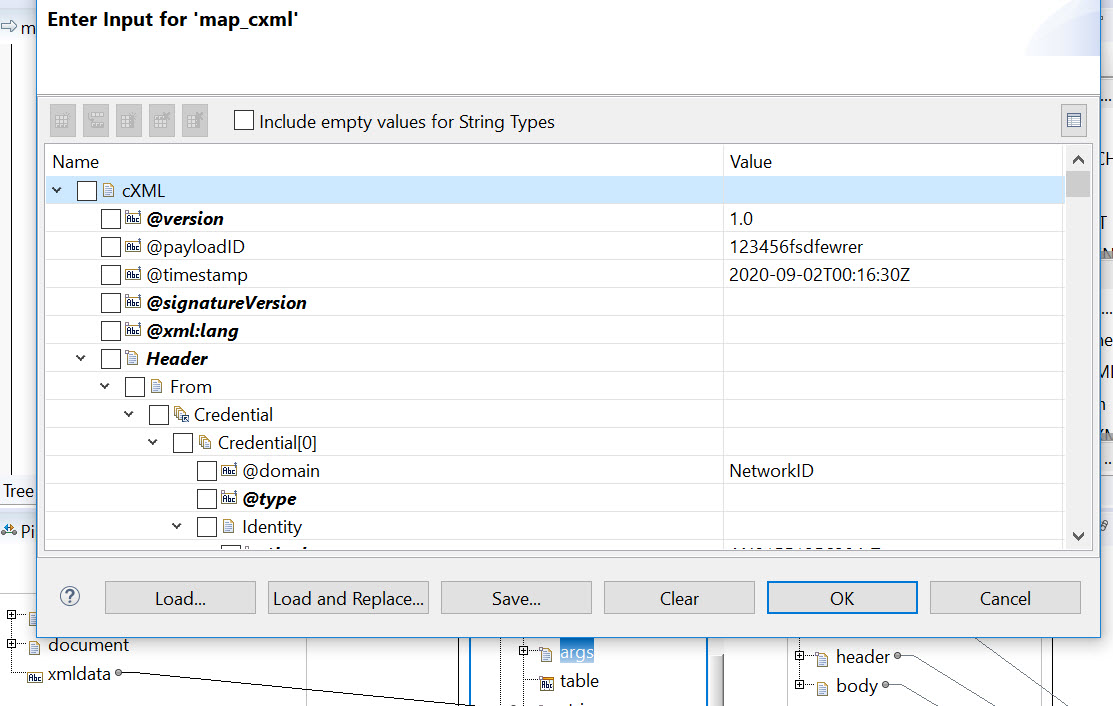The width and height of the screenshot is (1113, 706).
Task: Tick the @domain checkbox
Action: 207,470
